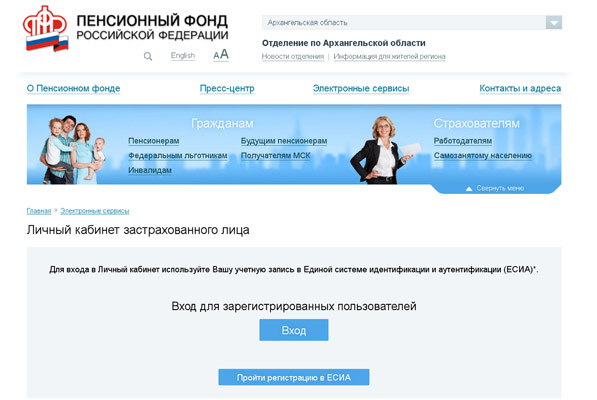Screen dimensions: 597x400
Task: Open О Пенсионном фонде menu
Action: (x=73, y=88)
